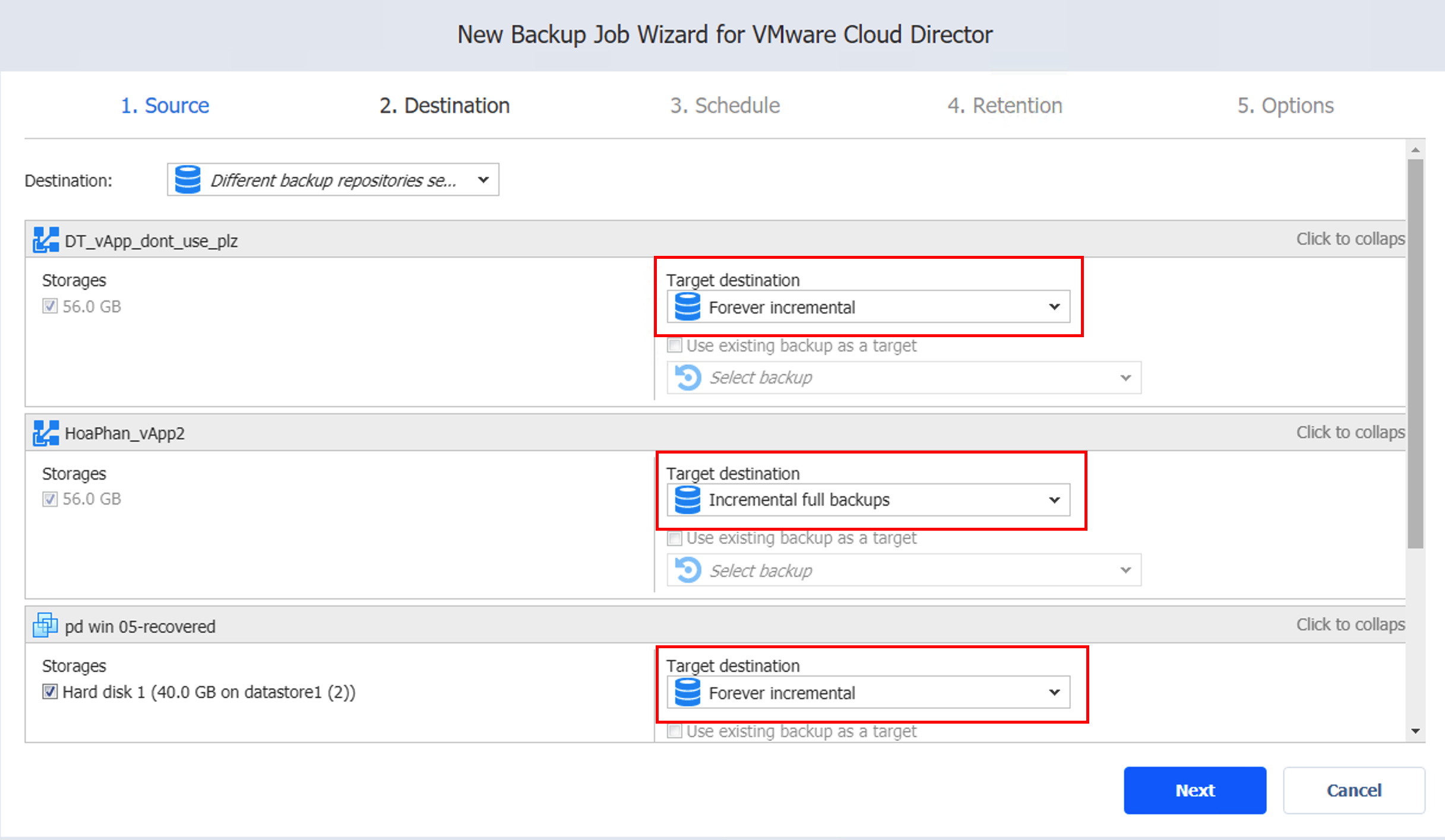Image resolution: width=1445 pixels, height=840 pixels.
Task: Click the DT_vApp_dont_use_plz name
Action: (151, 241)
